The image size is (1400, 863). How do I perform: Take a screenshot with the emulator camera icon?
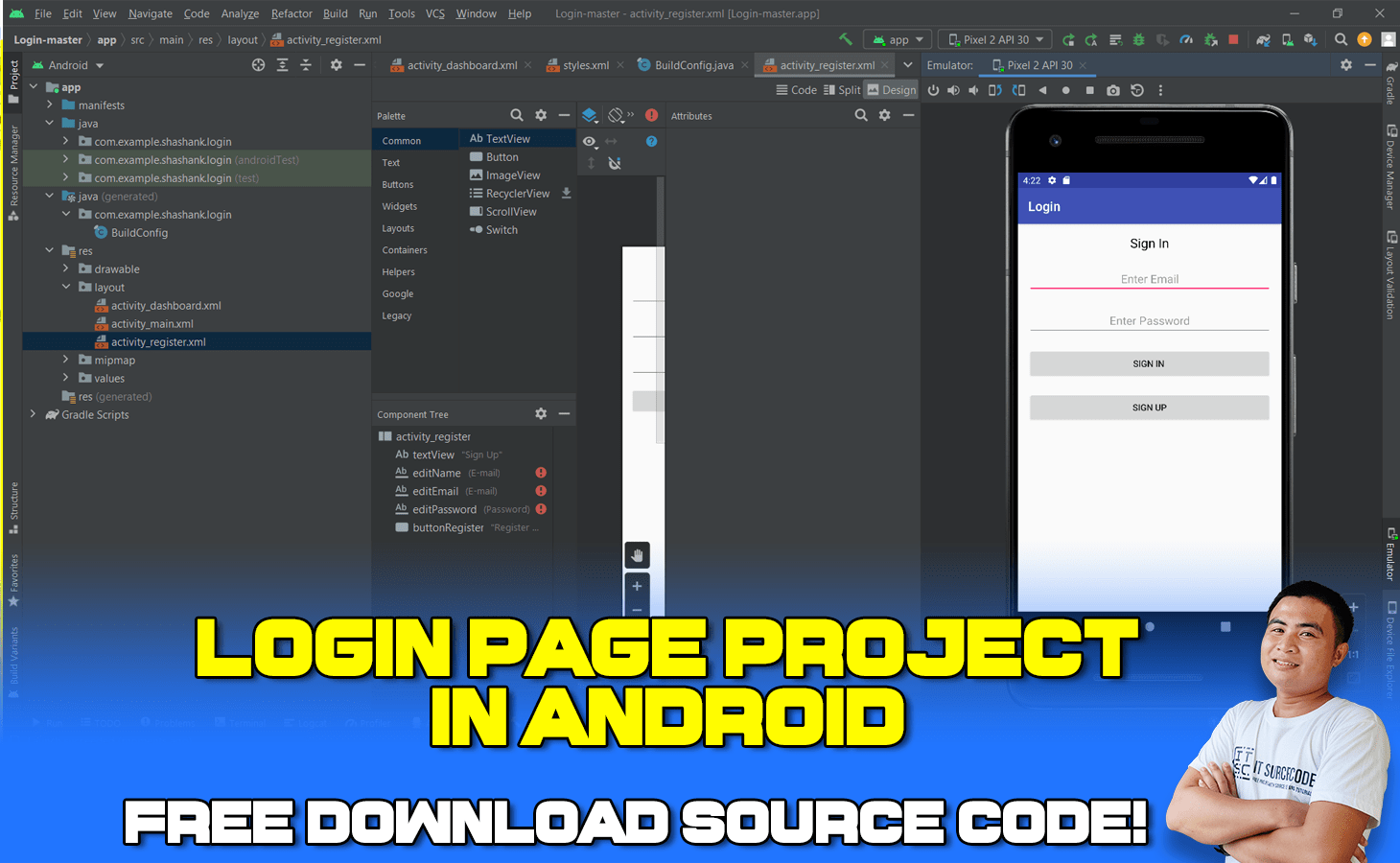pyautogui.click(x=1112, y=89)
